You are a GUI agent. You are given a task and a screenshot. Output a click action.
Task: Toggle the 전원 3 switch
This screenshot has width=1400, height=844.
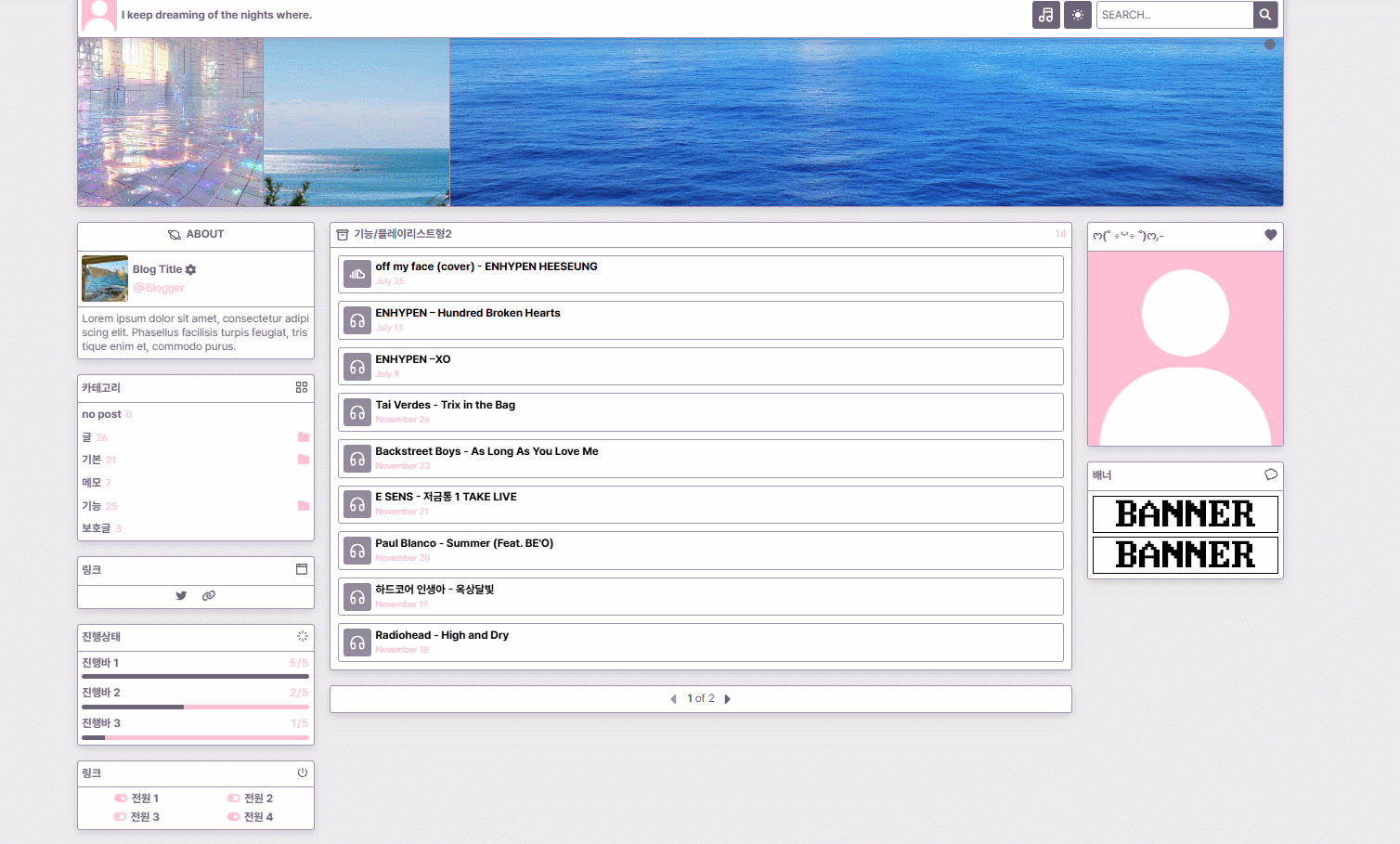pos(120,817)
